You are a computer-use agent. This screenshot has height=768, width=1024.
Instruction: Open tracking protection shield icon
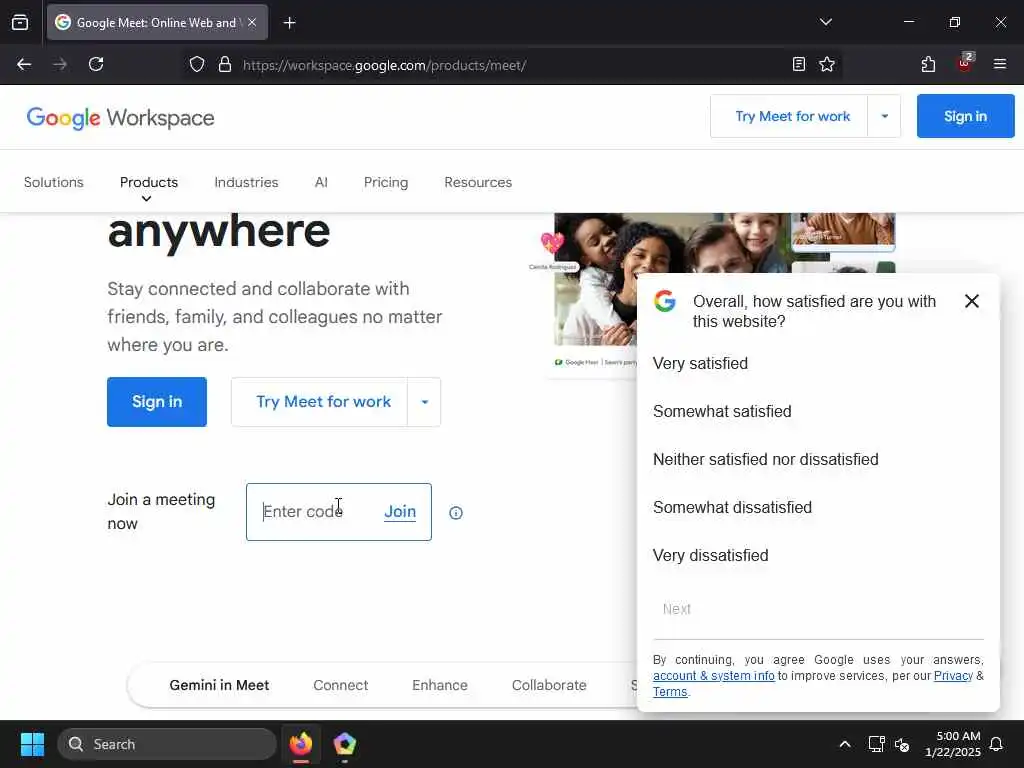pyautogui.click(x=197, y=64)
